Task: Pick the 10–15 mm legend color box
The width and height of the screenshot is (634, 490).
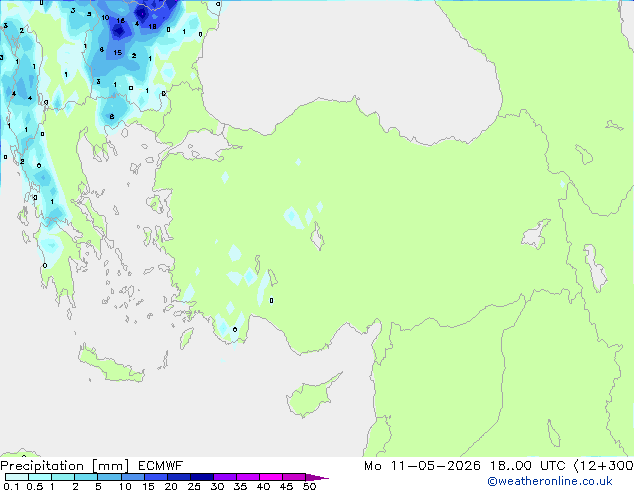Action: point(133,477)
